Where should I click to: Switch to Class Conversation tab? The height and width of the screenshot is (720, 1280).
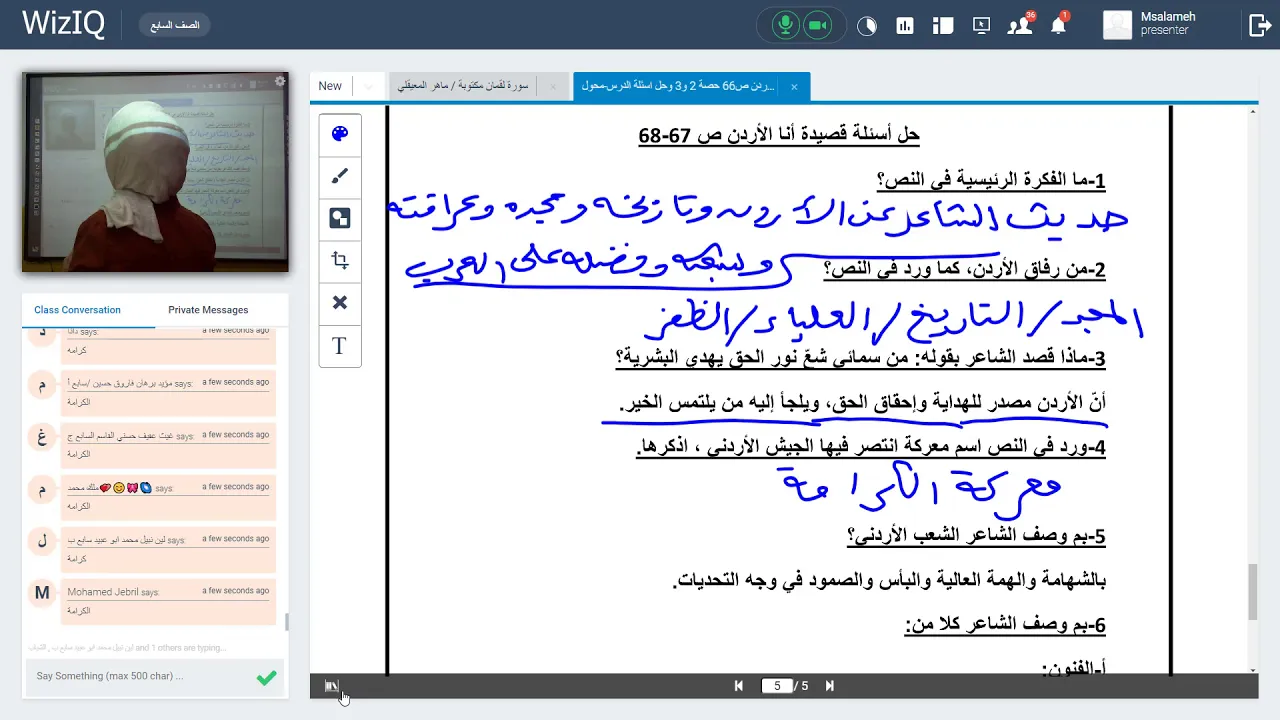coord(77,310)
